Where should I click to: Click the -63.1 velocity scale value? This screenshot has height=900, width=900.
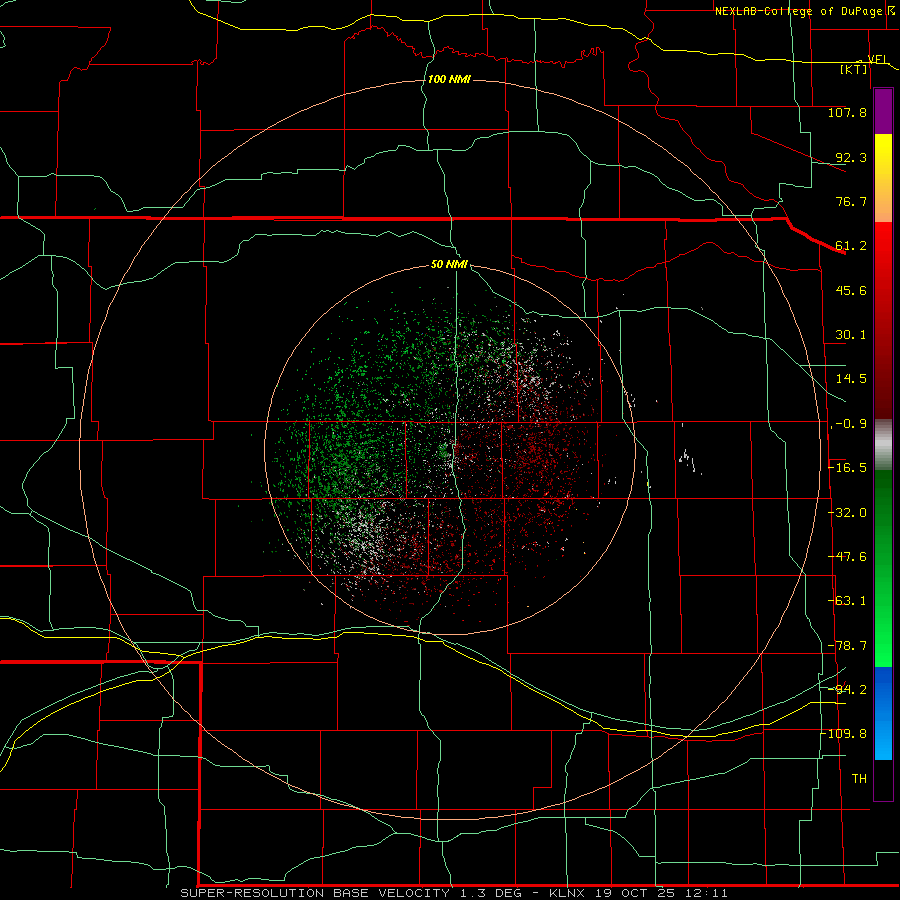coord(848,601)
